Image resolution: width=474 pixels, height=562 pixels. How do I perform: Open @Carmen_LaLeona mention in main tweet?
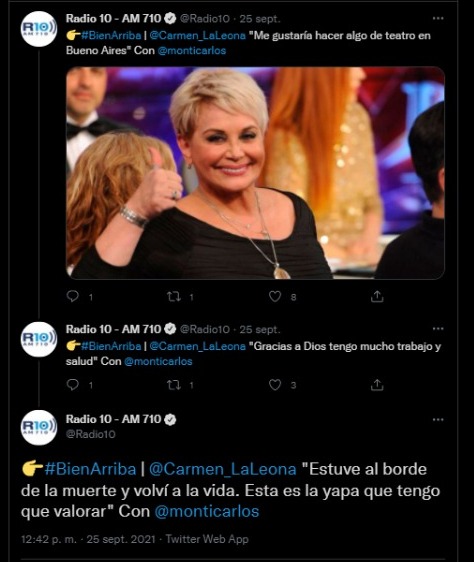tap(222, 469)
